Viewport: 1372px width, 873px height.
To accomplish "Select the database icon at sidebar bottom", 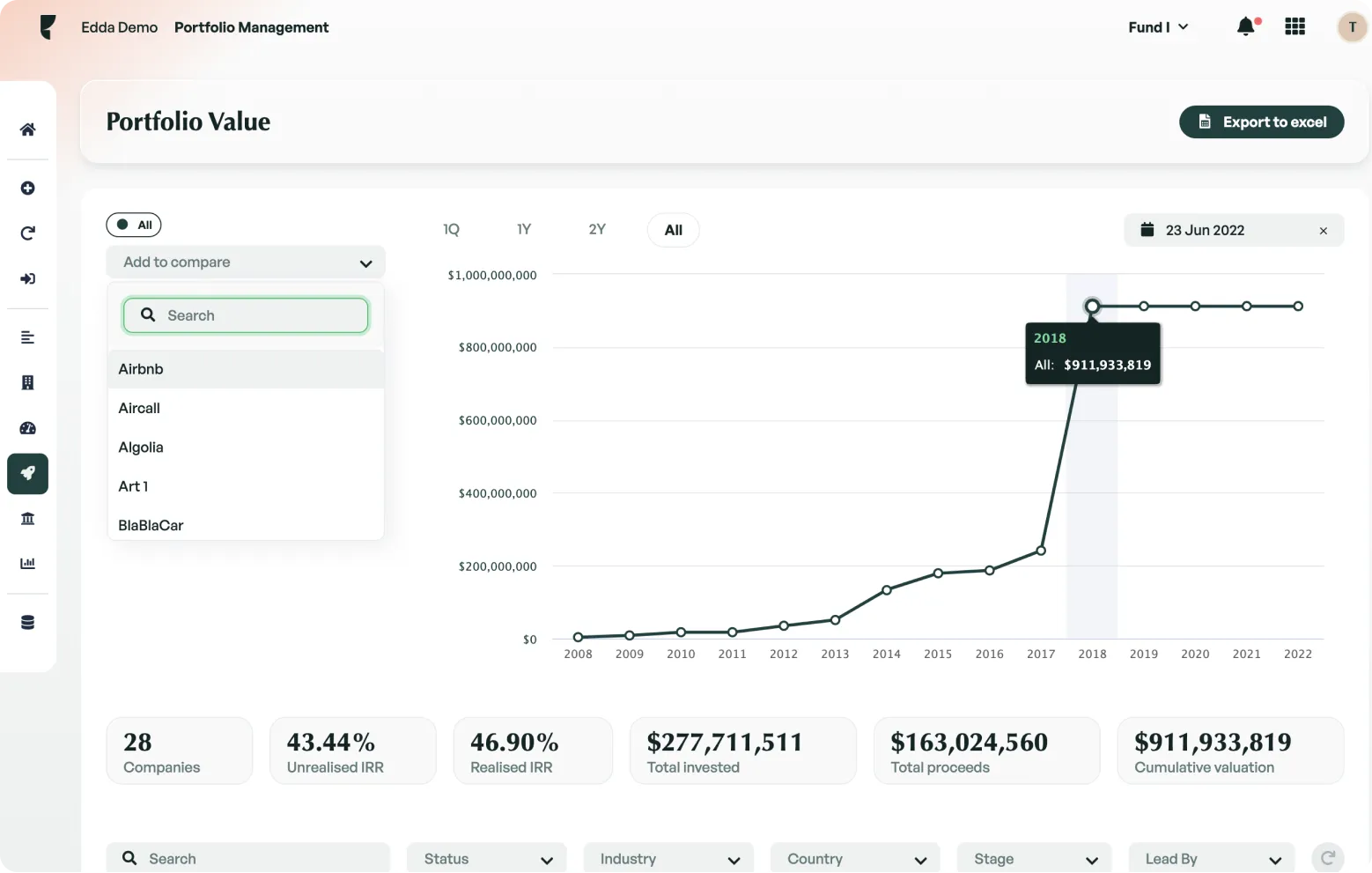I will (x=27, y=621).
